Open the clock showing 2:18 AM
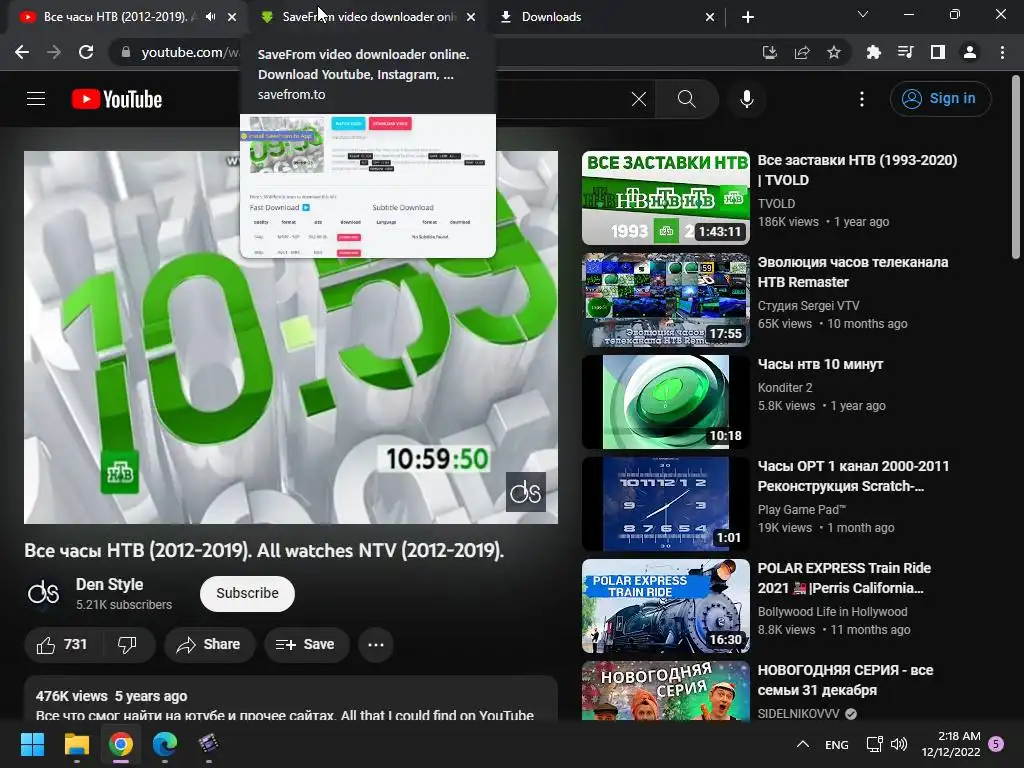Image resolution: width=1024 pixels, height=768 pixels. 951,744
